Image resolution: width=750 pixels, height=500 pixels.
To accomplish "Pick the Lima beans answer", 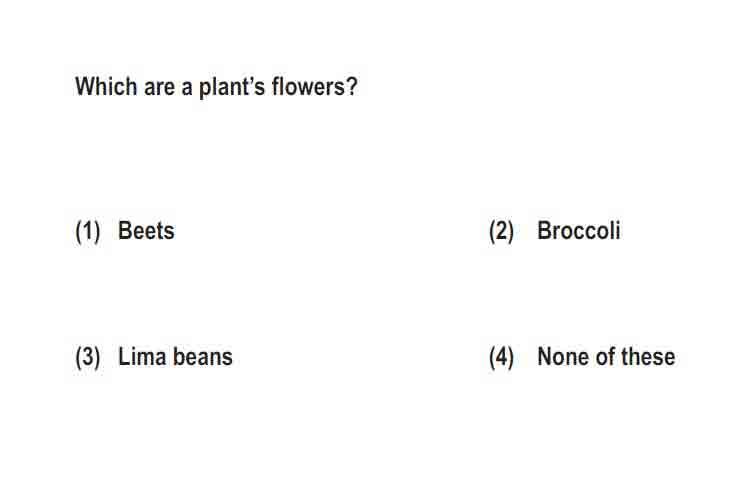I will [x=175, y=357].
